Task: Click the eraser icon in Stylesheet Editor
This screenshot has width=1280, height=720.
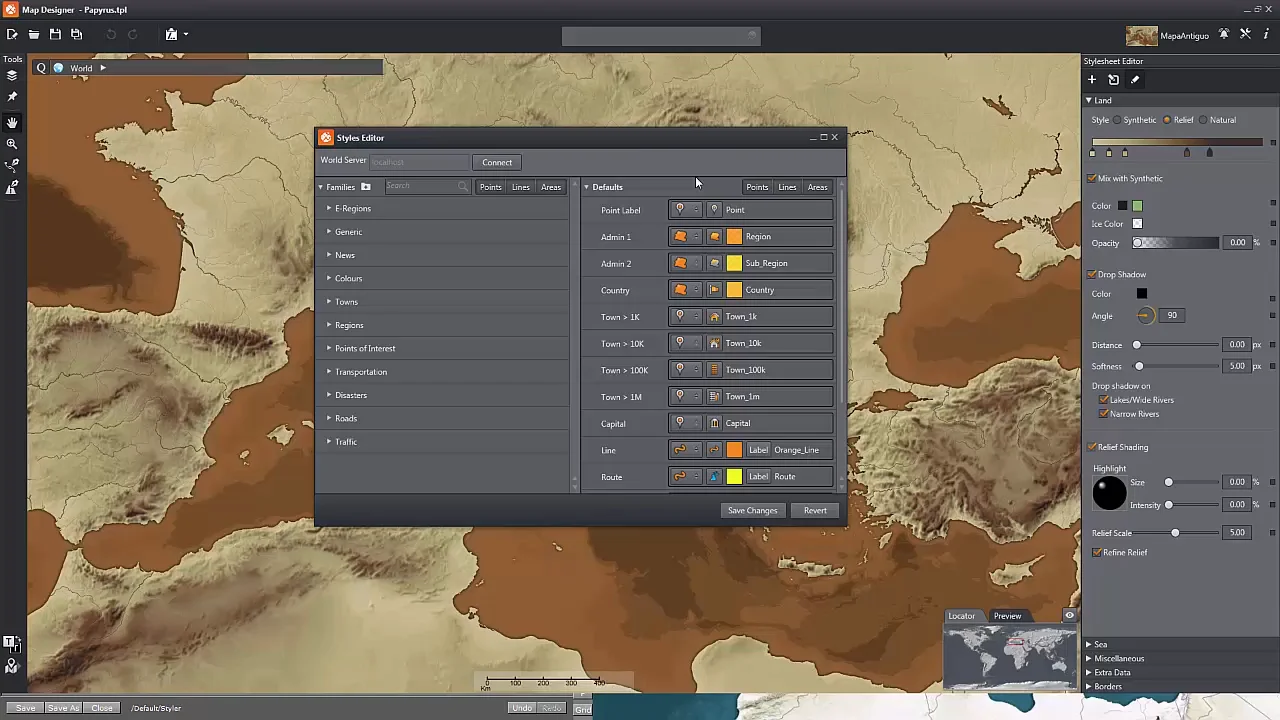Action: 1135,80
